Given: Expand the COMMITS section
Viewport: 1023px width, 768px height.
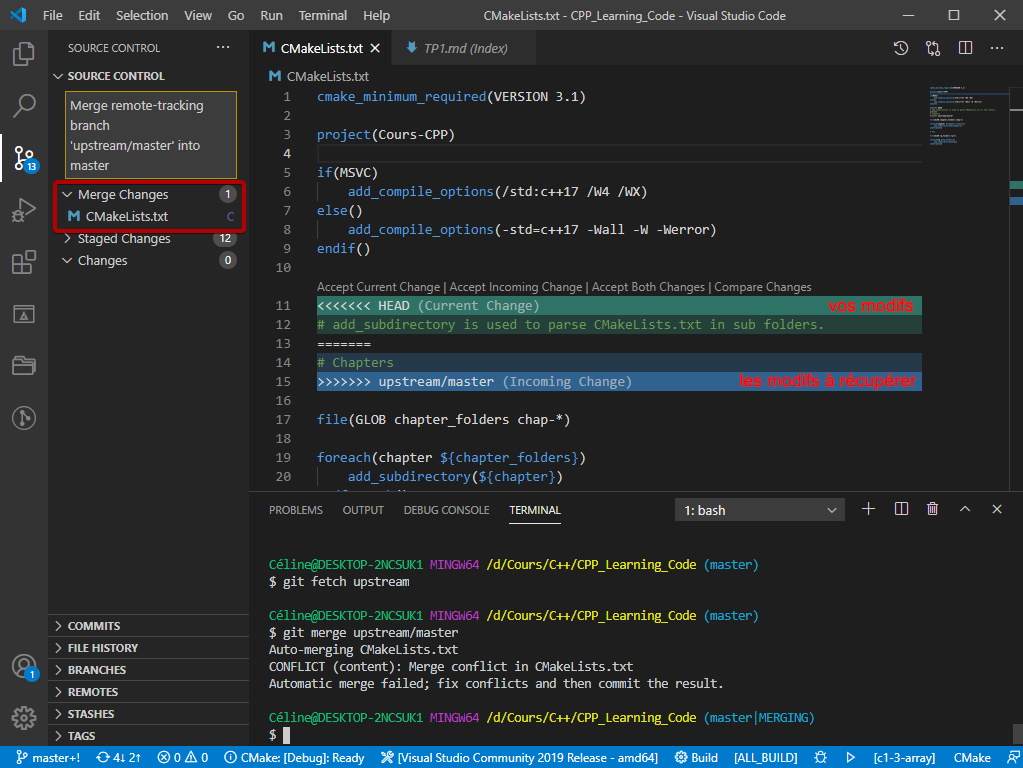Looking at the screenshot, I should click(x=149, y=626).
